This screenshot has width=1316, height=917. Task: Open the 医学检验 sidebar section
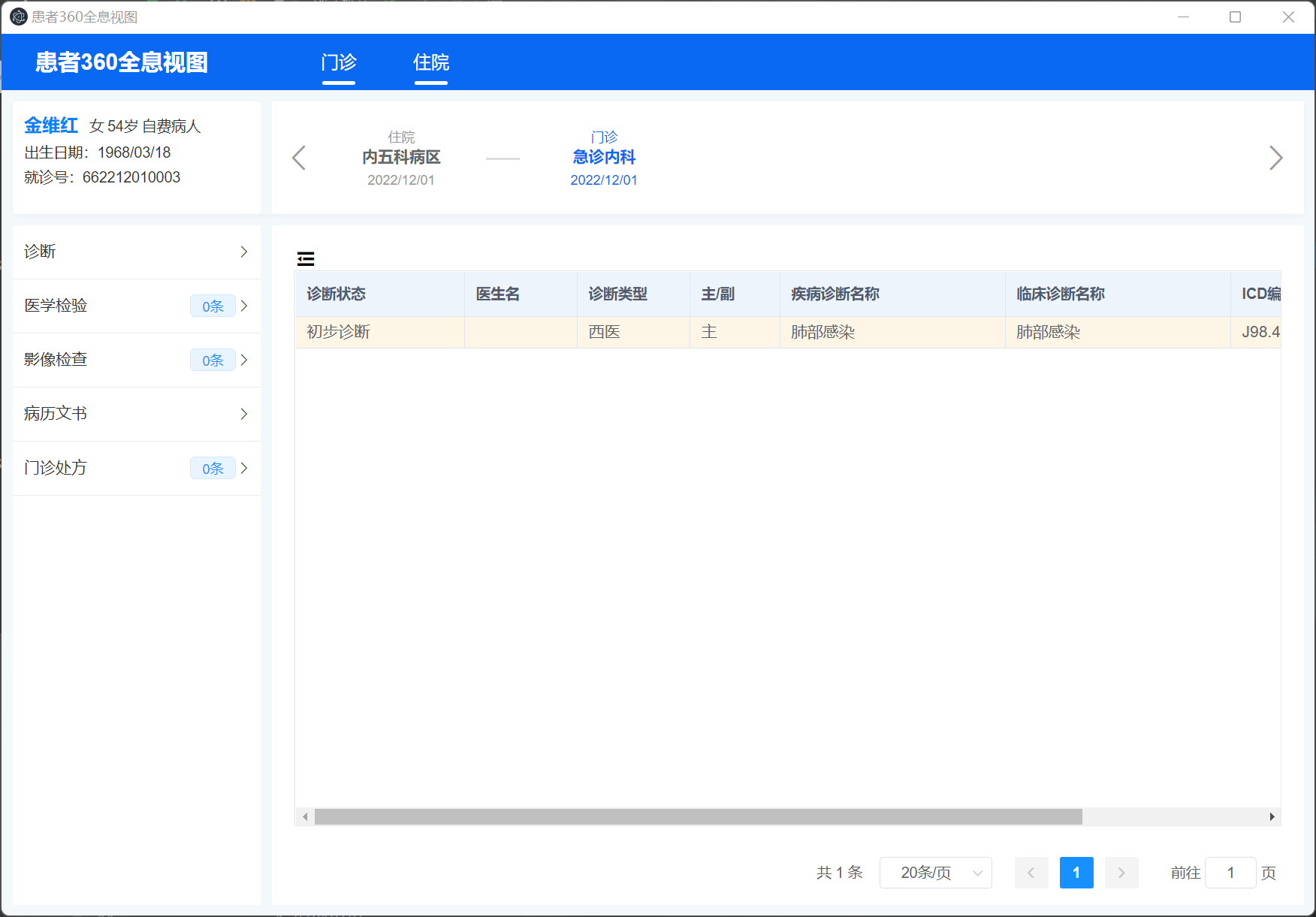pos(137,306)
